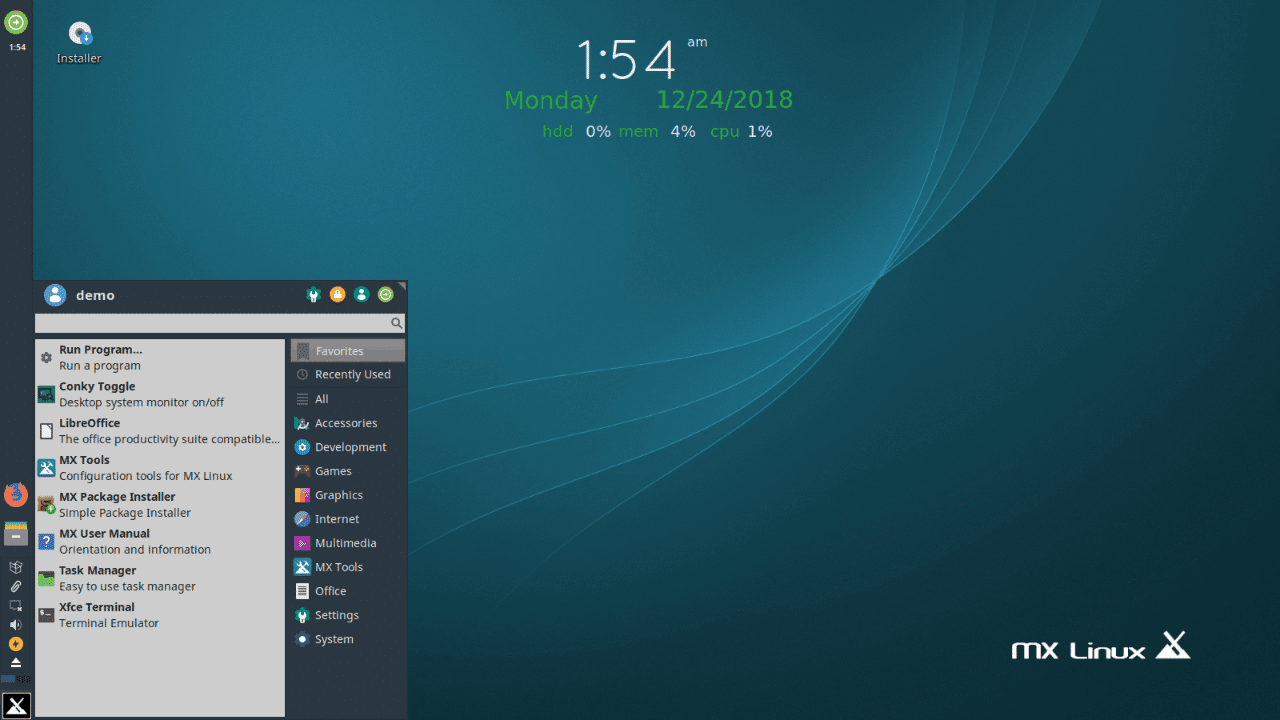Screen dimensions: 1280x720
Task: Click green log out icon in menu header
Action: (x=385, y=295)
